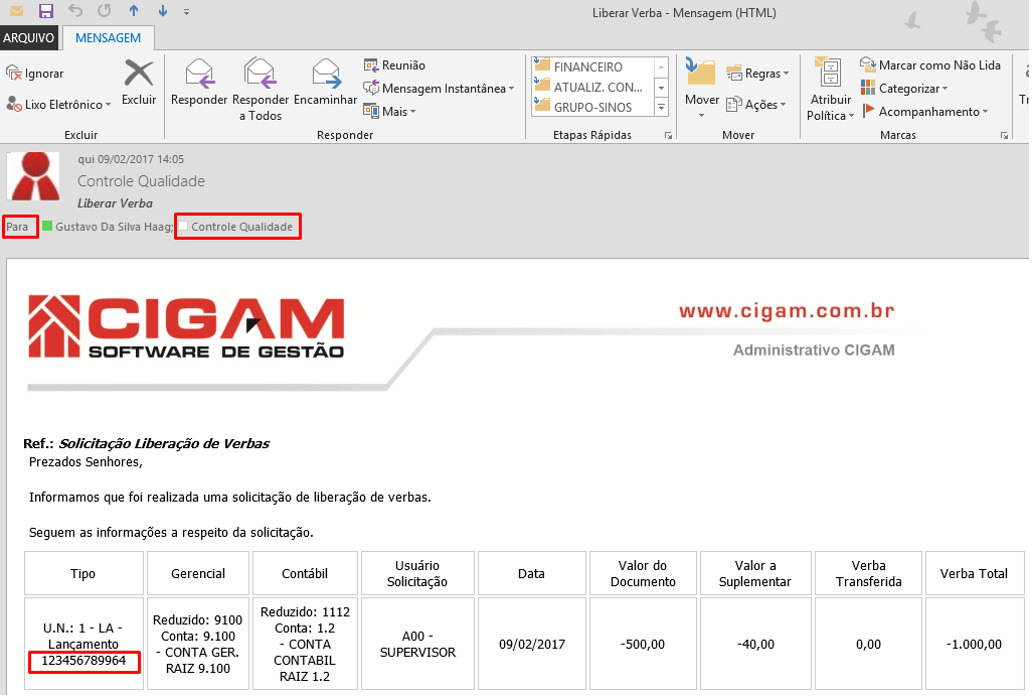Click www.cigam.com.br link
This screenshot has width=1034, height=699.
[787, 311]
